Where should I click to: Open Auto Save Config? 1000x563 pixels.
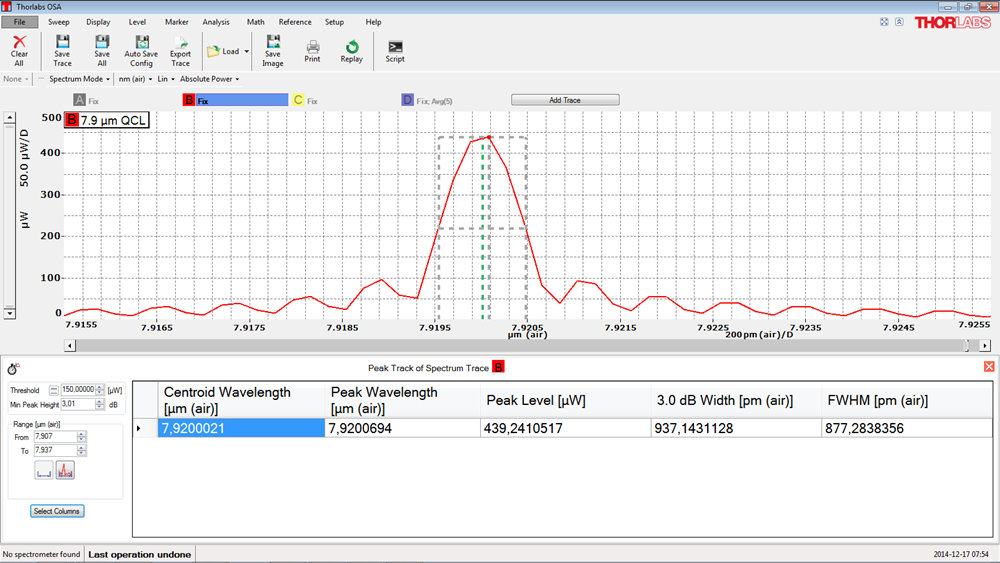pyautogui.click(x=142, y=42)
